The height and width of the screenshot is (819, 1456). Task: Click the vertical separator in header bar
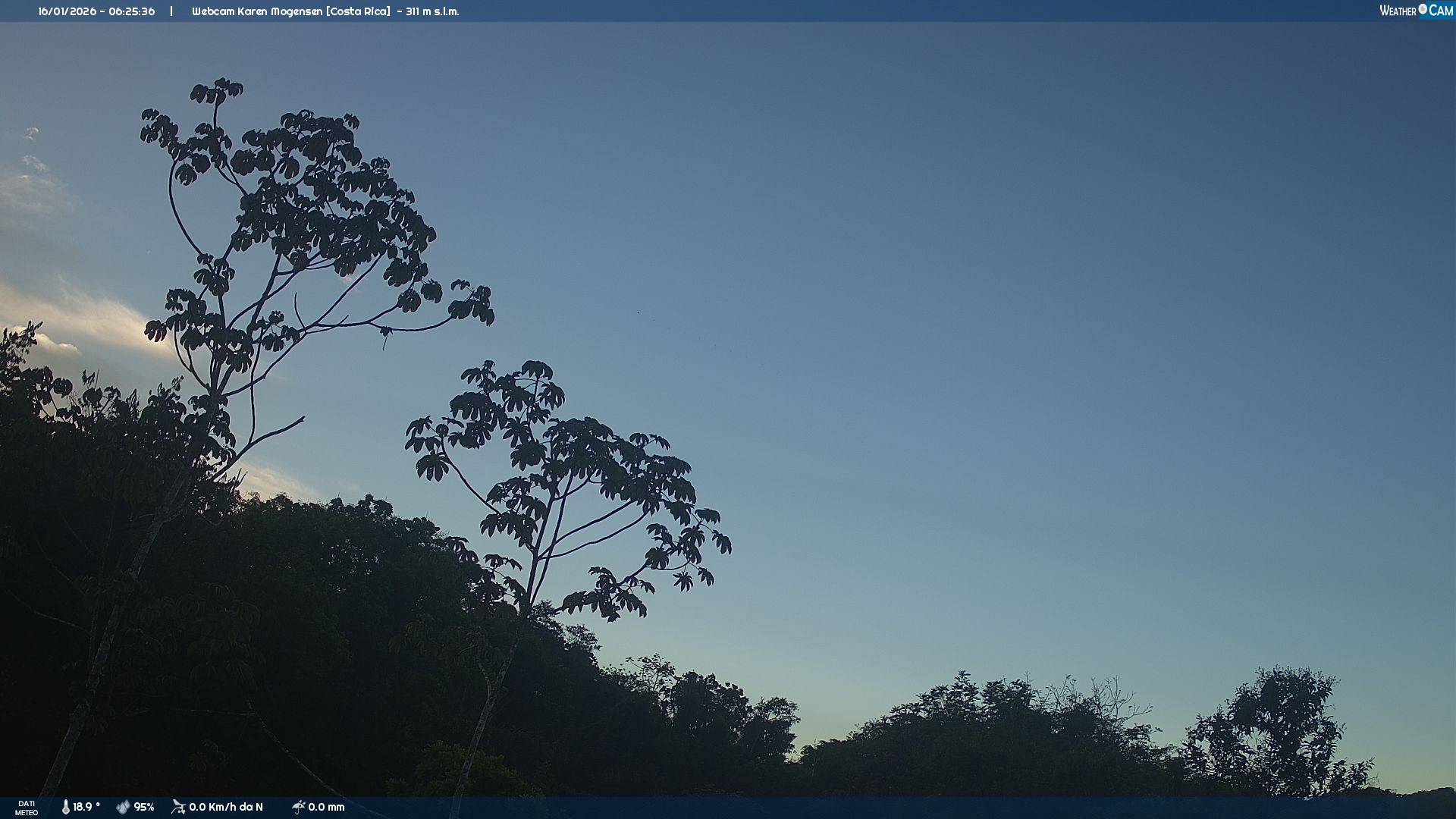171,11
